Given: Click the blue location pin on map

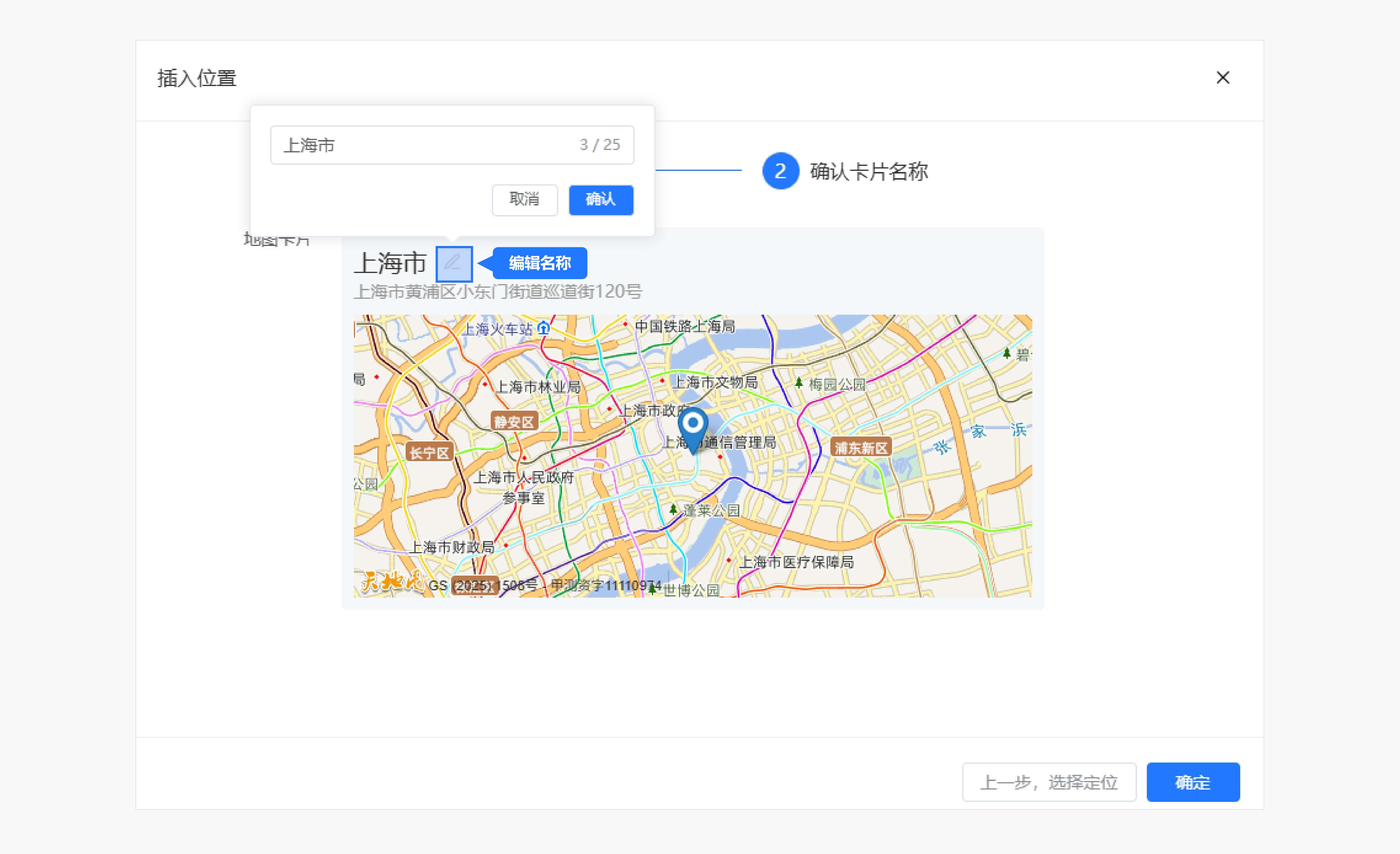Looking at the screenshot, I should point(693,427).
